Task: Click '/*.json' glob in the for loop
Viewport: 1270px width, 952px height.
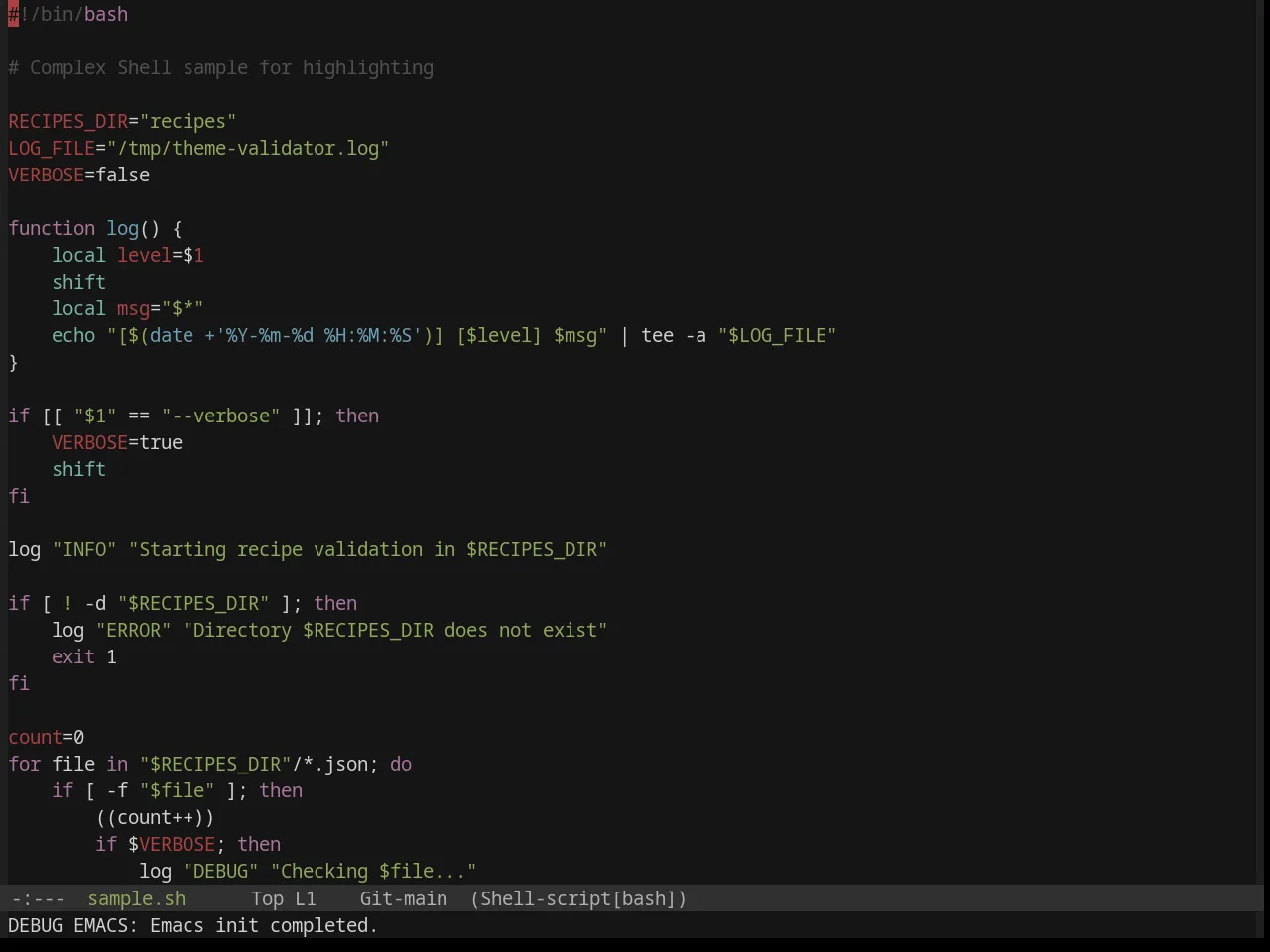Action: pyautogui.click(x=329, y=764)
